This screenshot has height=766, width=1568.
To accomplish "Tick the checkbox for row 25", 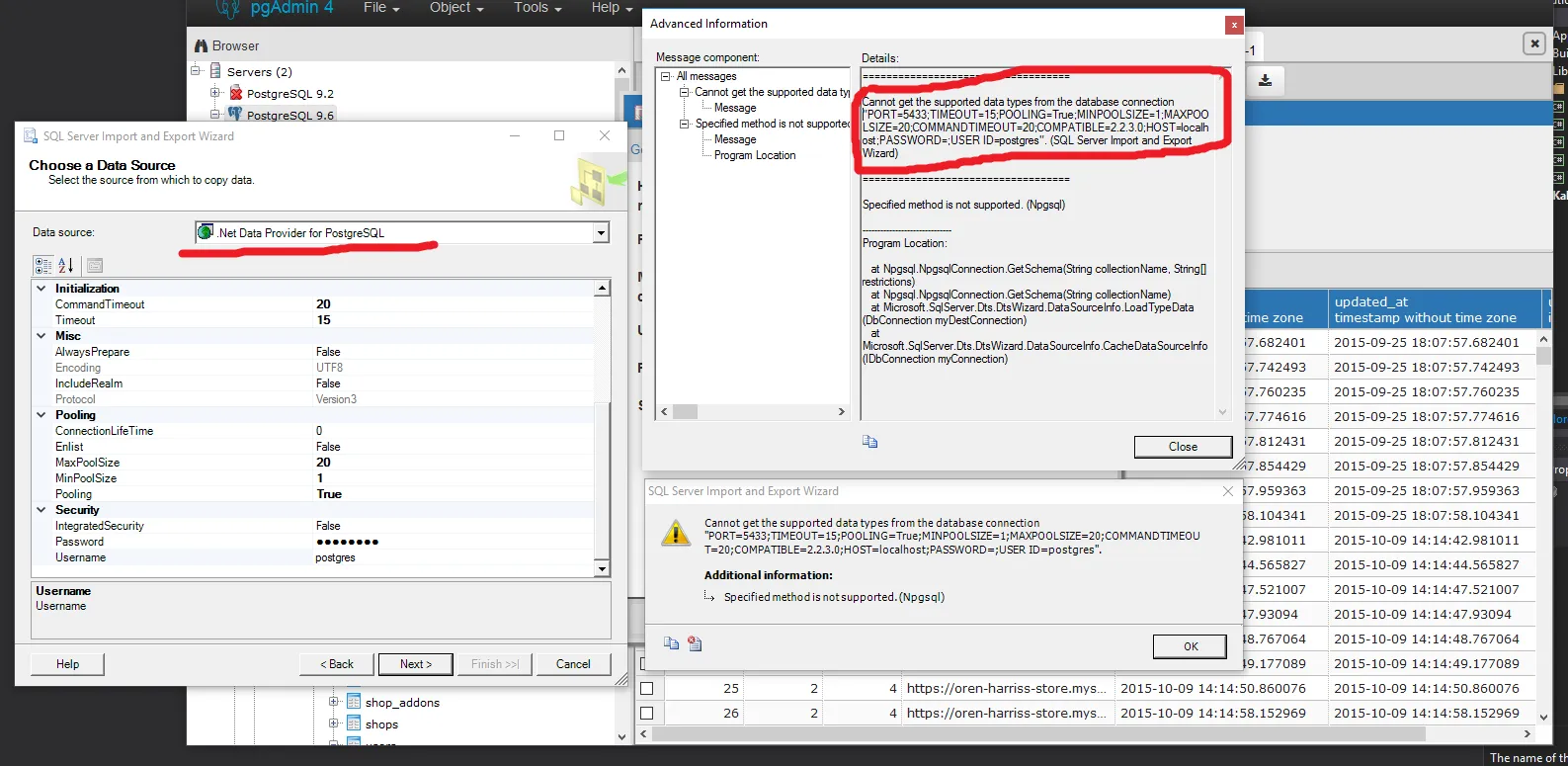I will pyautogui.click(x=647, y=688).
